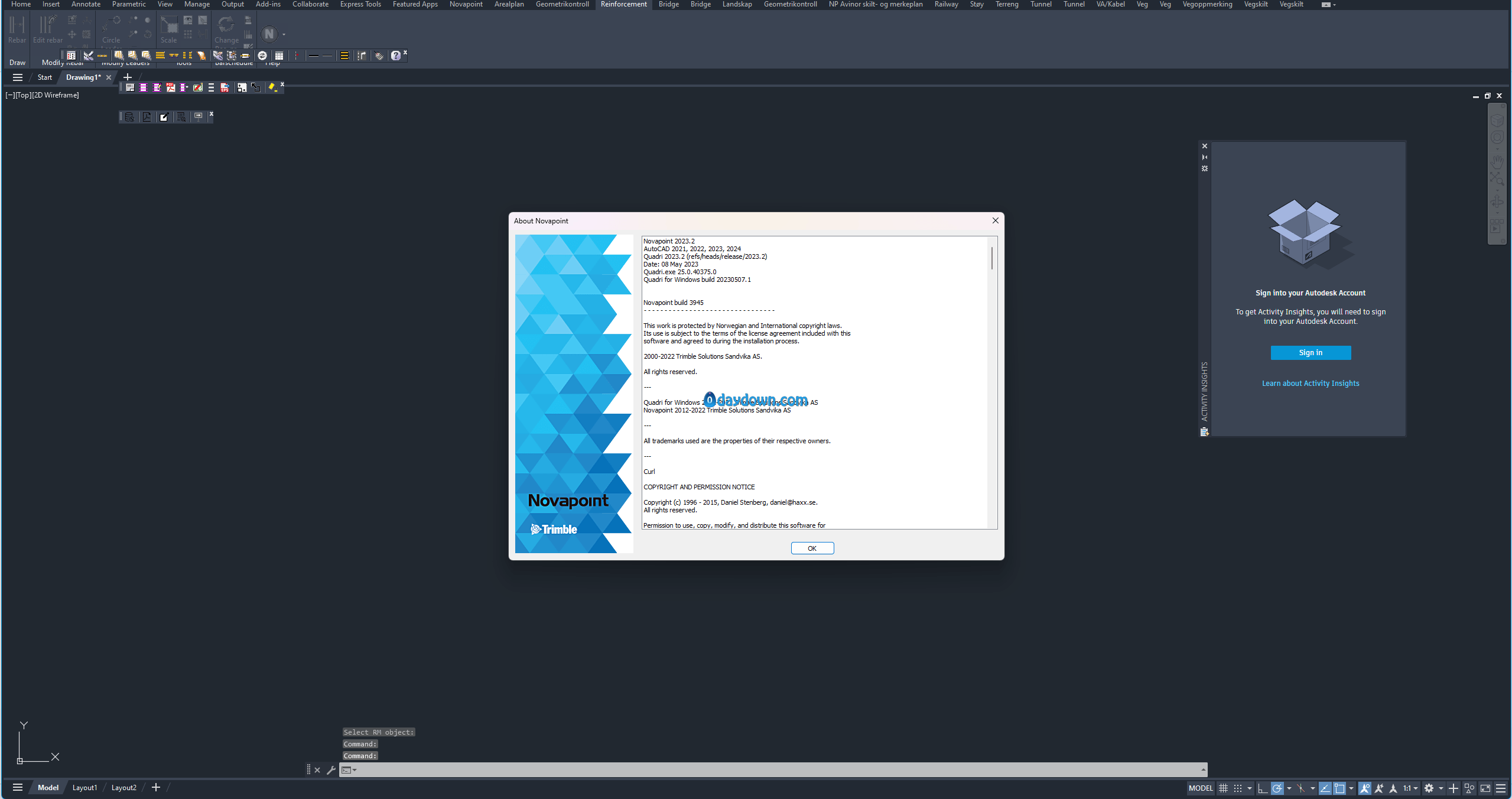Image resolution: width=1512 pixels, height=799 pixels.
Task: Switch to the Novapoint ribbon tab
Action: tap(466, 4)
